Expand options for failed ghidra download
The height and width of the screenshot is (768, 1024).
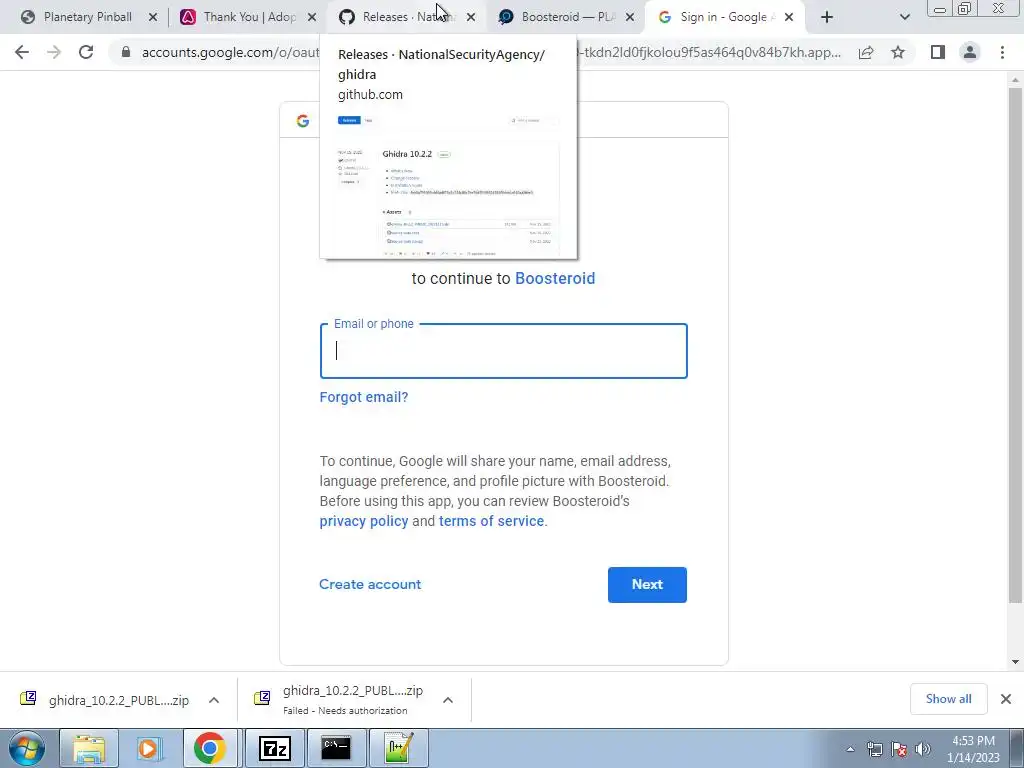tap(447, 700)
